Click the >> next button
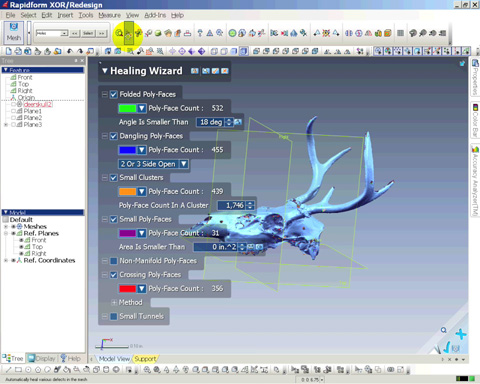Screen dimensions: 480x384 point(101,33)
